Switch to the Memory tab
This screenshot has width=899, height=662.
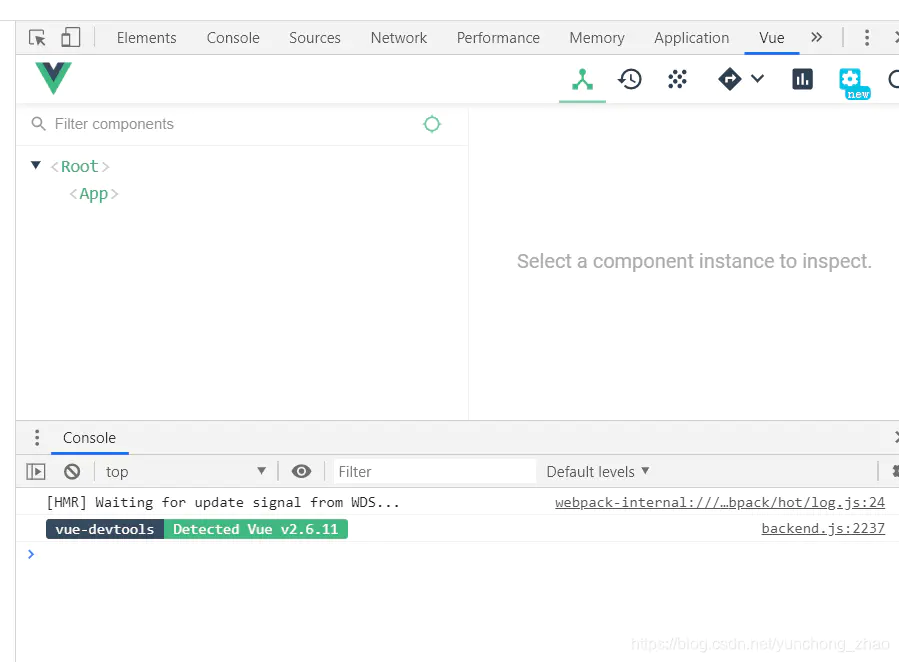[596, 38]
